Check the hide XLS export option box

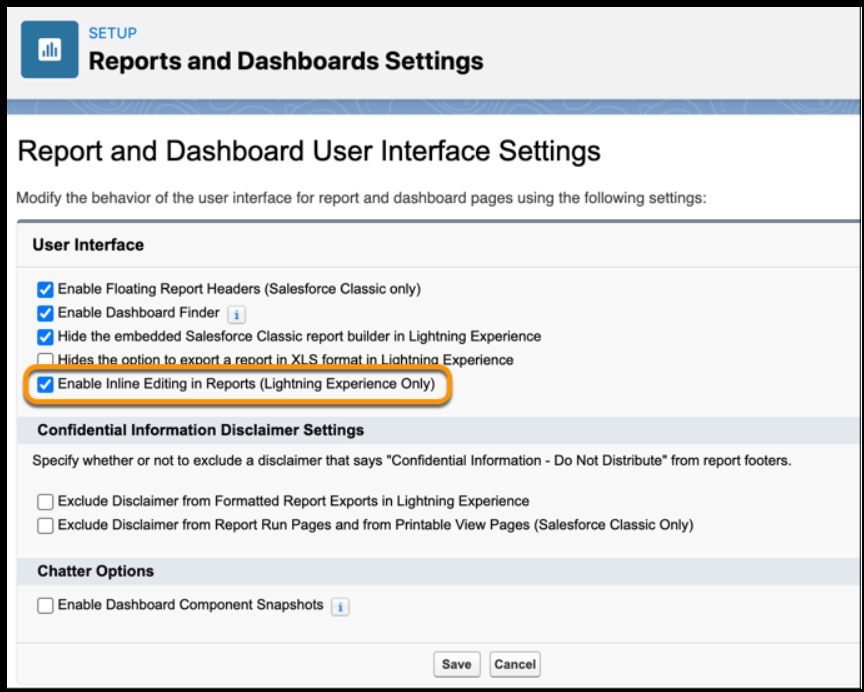[45, 359]
